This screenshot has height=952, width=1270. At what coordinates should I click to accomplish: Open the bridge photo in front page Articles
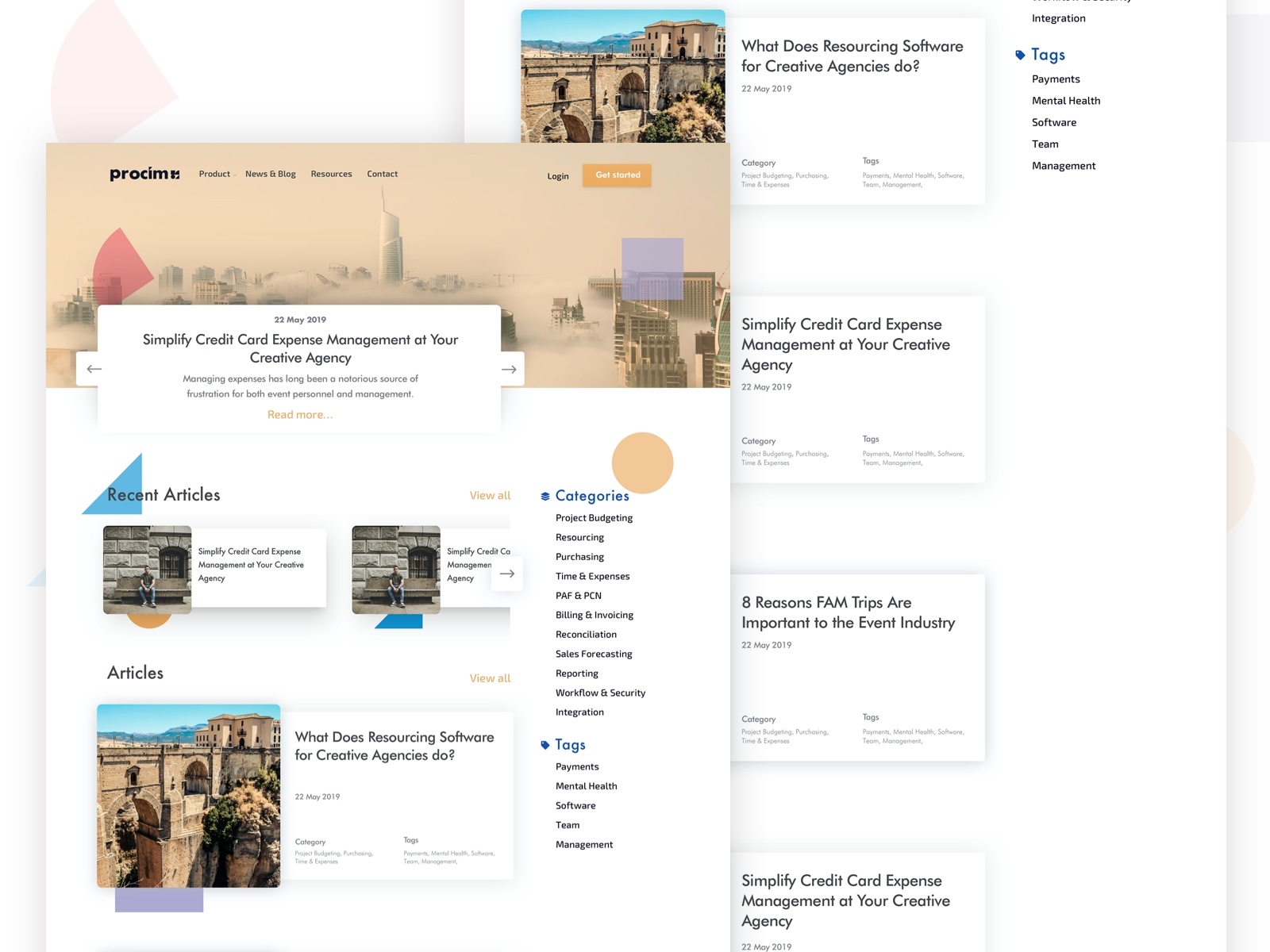[189, 796]
